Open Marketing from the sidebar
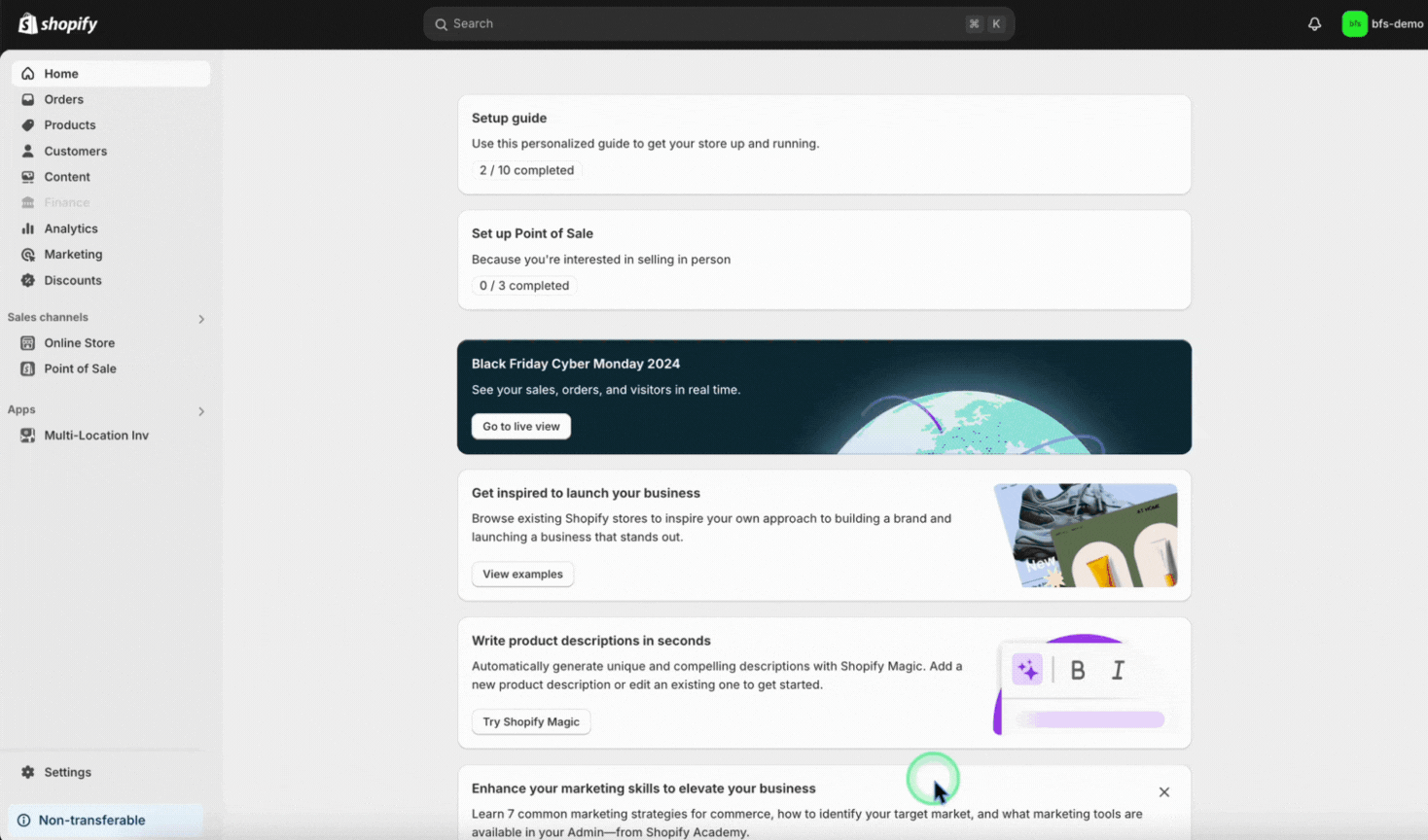The width and height of the screenshot is (1428, 840). point(73,255)
